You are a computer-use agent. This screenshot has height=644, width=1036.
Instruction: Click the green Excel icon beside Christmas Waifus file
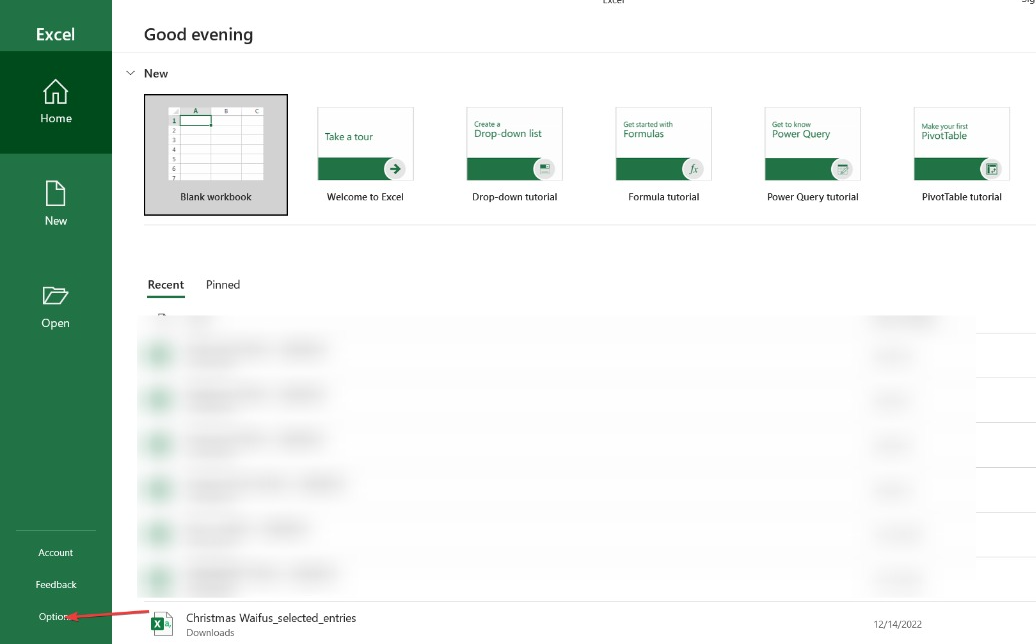tap(160, 623)
